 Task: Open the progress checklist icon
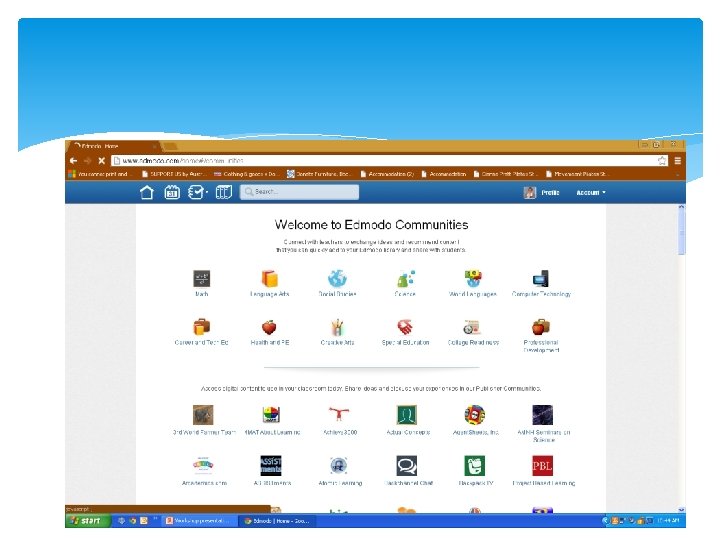click(197, 192)
